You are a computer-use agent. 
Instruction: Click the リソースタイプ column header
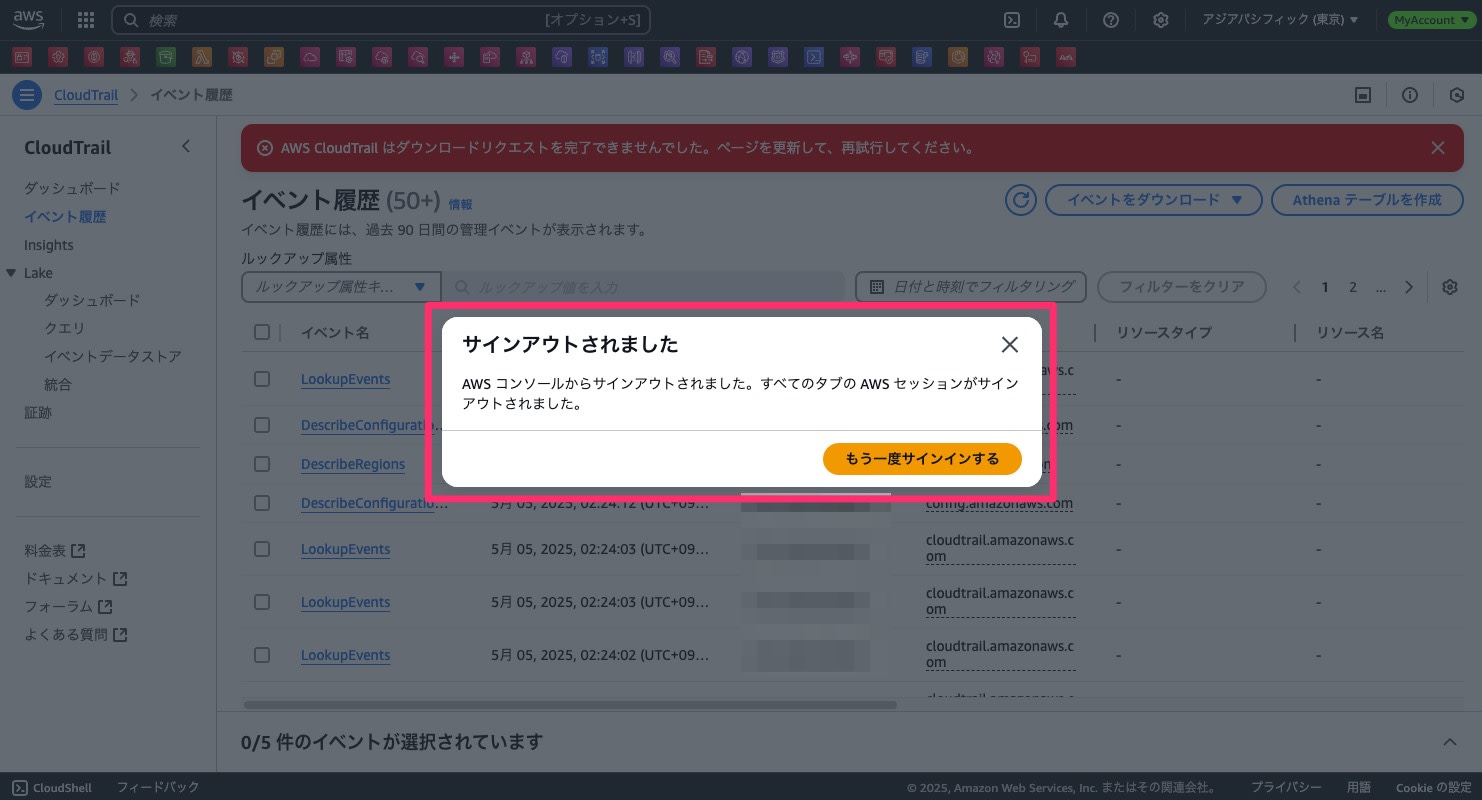[x=1164, y=332]
